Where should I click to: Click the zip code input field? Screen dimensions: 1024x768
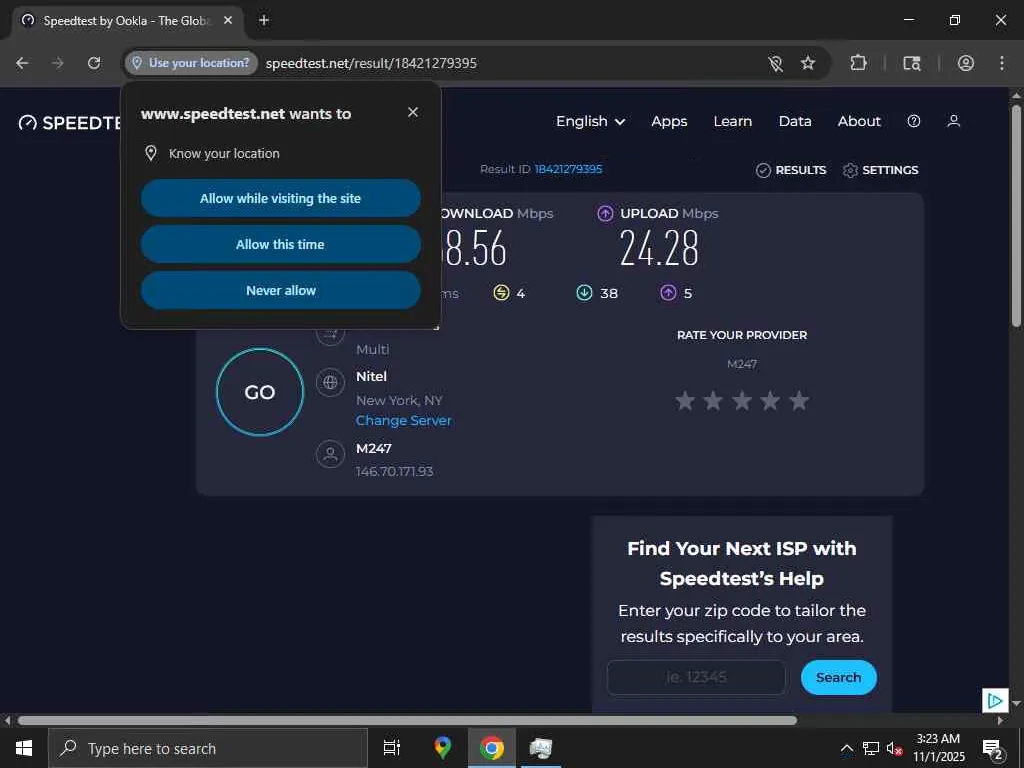696,677
